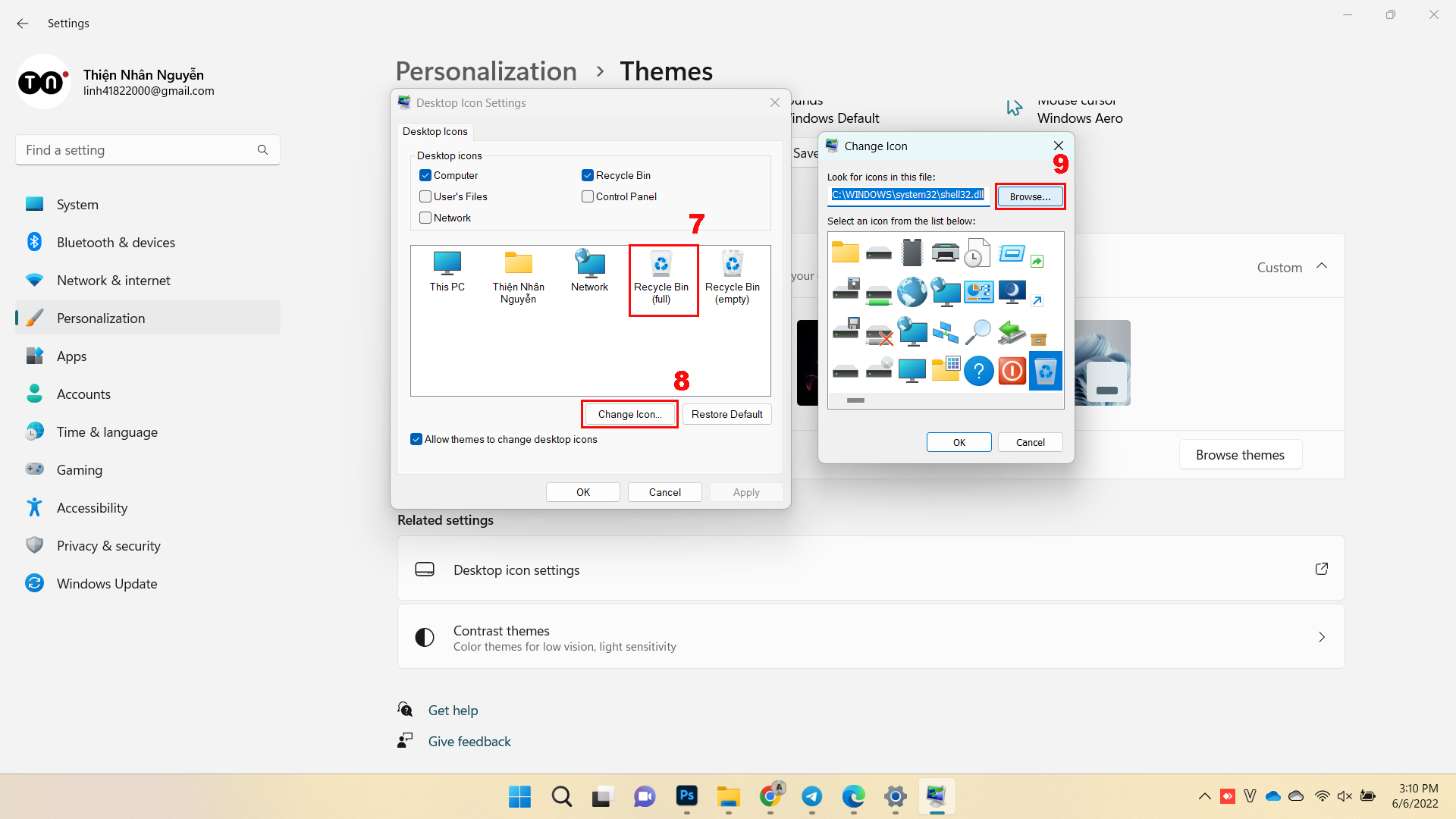Choose the folder with grid overlay icon
This screenshot has width=1456, height=819.
pos(945,370)
